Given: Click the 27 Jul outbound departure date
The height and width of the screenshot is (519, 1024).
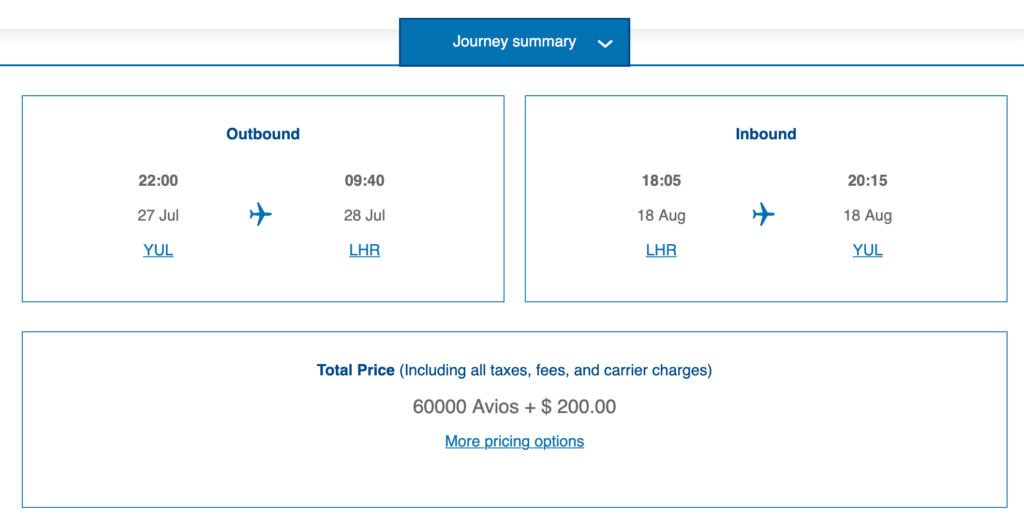Looking at the screenshot, I should tap(158, 215).
